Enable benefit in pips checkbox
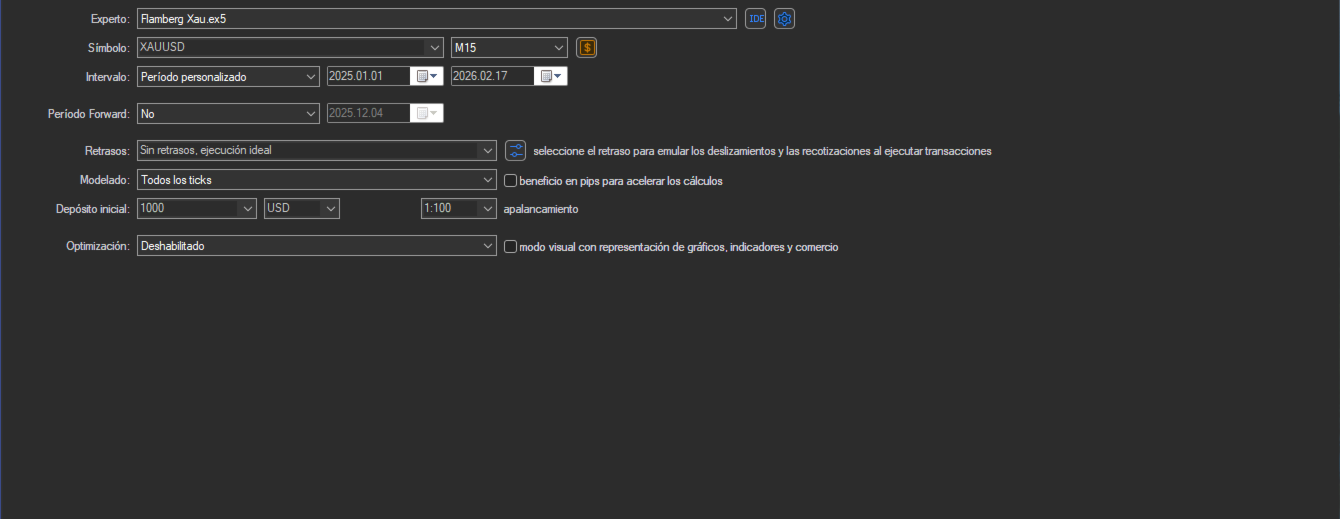1340x519 pixels. click(510, 181)
